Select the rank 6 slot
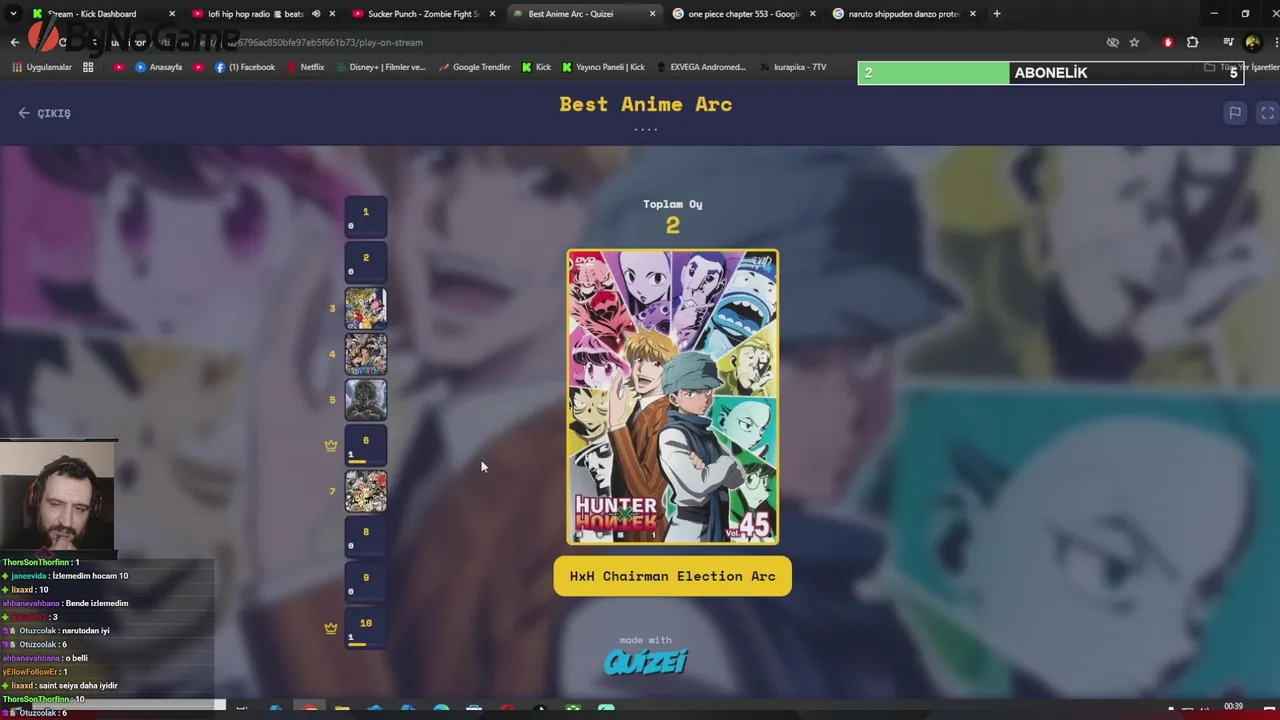This screenshot has width=1280, height=720. (365, 445)
